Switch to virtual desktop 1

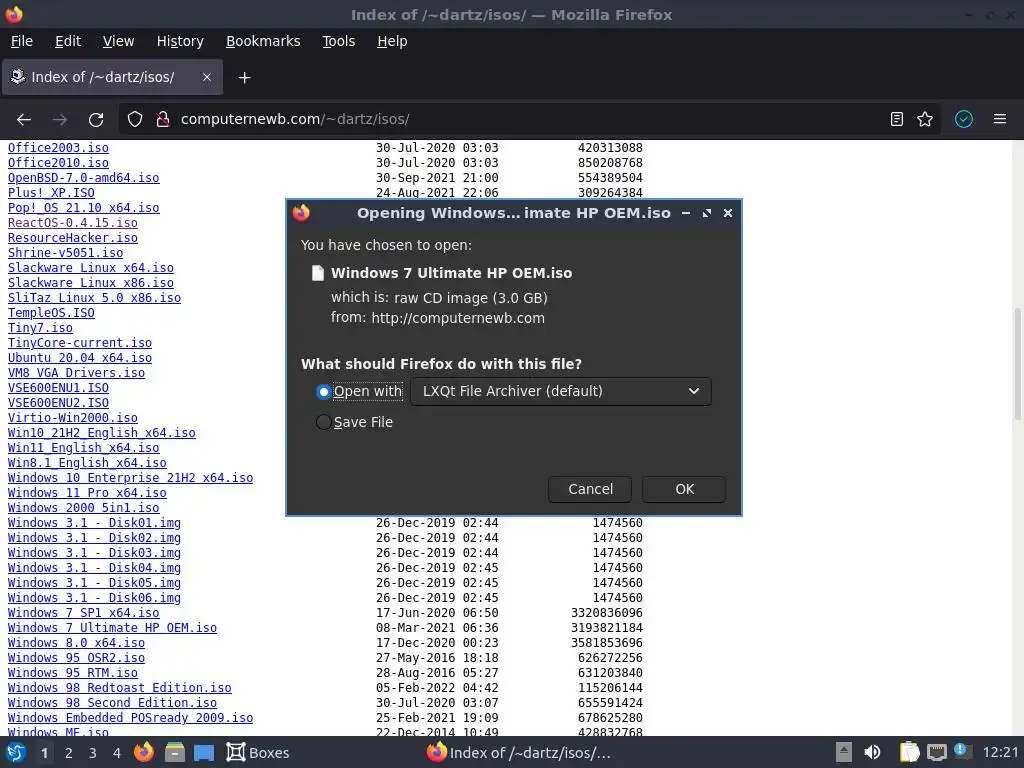[x=44, y=753]
